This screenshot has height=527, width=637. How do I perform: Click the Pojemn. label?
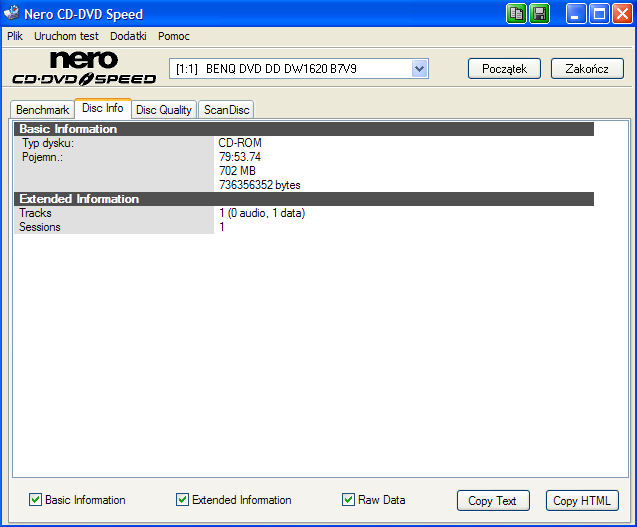[x=42, y=157]
